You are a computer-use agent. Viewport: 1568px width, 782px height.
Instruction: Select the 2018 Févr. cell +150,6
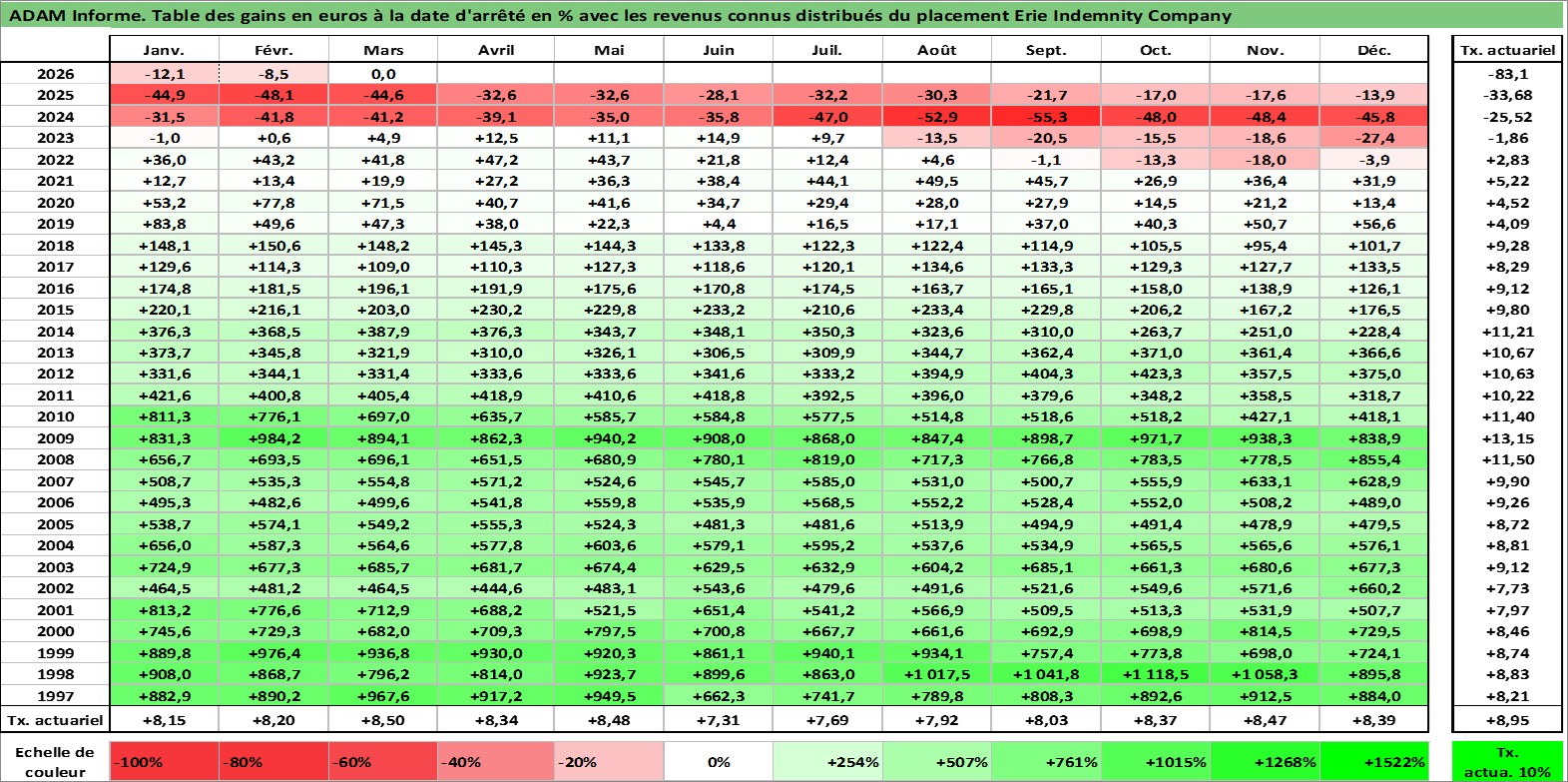[273, 246]
